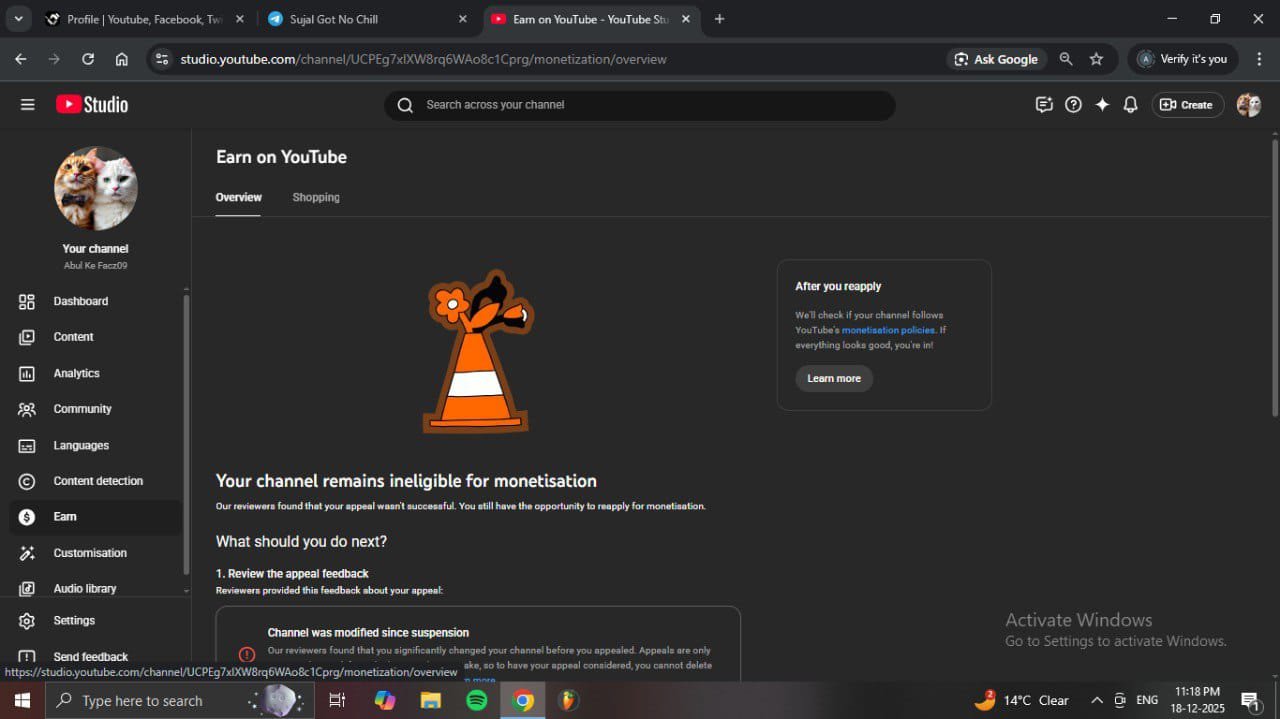
Task: Expand the browser tab search dropdown
Action: (18, 19)
